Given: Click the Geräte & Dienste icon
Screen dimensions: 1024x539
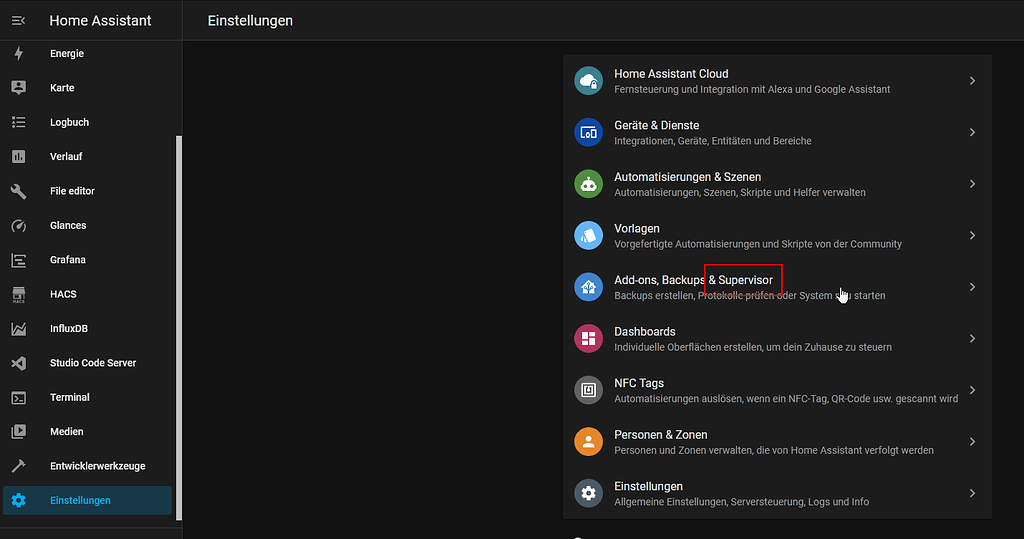Looking at the screenshot, I should click(x=588, y=133).
